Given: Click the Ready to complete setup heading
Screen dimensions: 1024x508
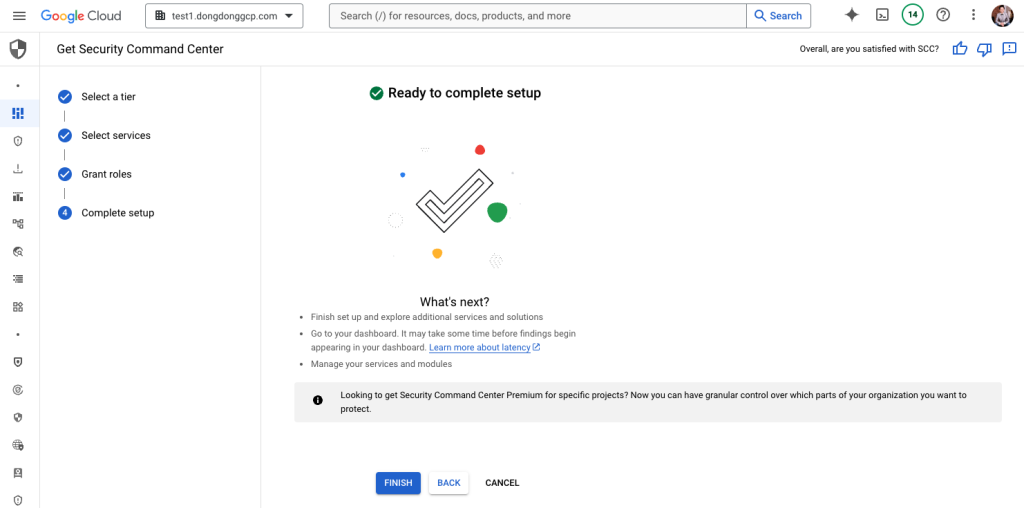Looking at the screenshot, I should tap(464, 93).
